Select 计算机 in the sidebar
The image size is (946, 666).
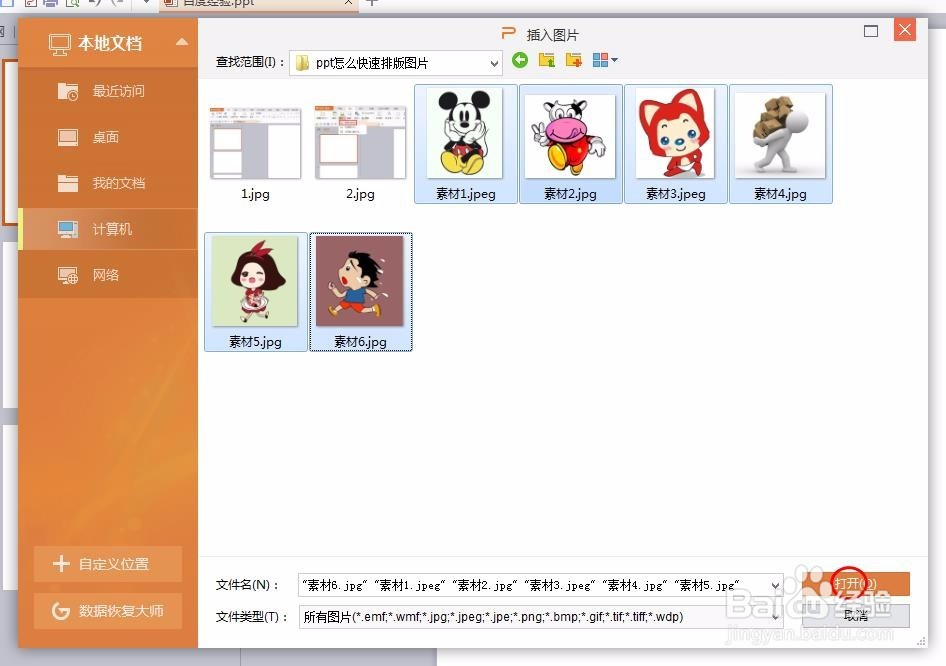click(108, 229)
